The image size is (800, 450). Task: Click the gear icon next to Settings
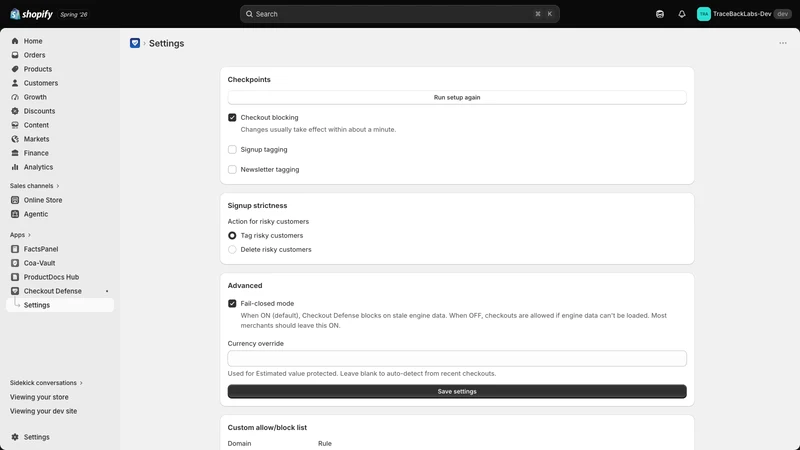(x=15, y=437)
